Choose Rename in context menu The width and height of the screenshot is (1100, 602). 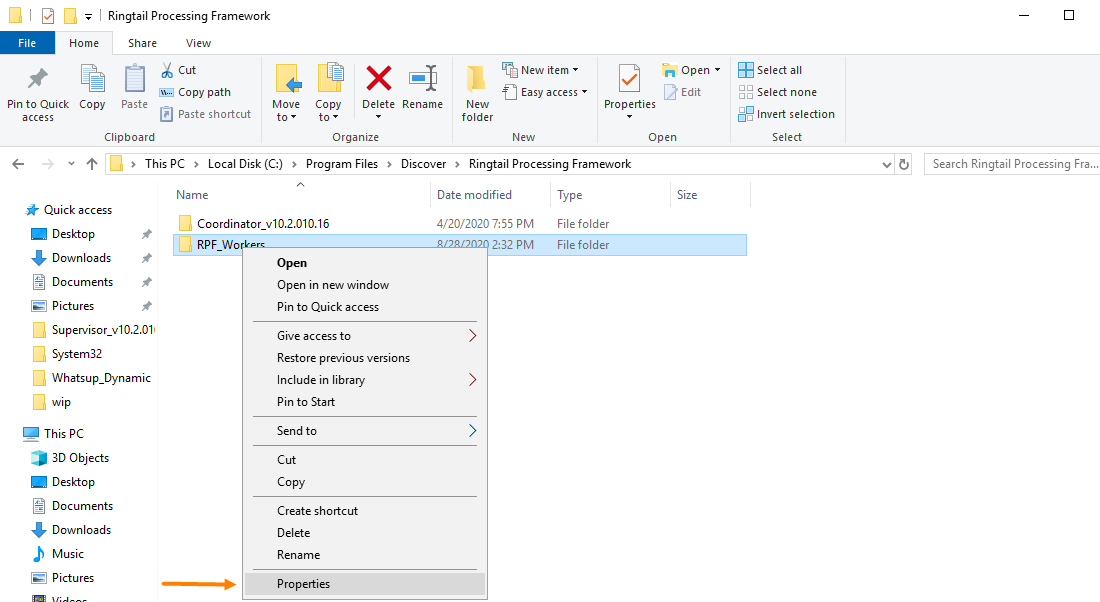(x=298, y=555)
